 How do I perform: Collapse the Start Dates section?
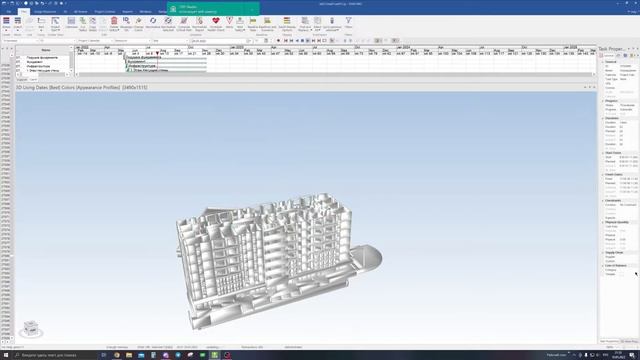tap(603, 153)
